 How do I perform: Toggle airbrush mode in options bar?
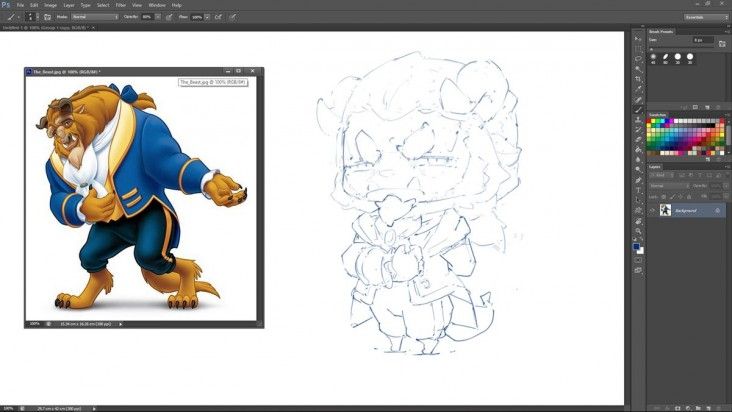click(218, 17)
